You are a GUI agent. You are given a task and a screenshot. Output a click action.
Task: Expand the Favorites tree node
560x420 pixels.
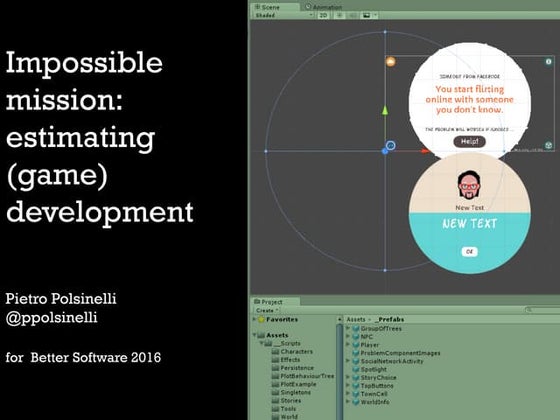click(x=254, y=319)
